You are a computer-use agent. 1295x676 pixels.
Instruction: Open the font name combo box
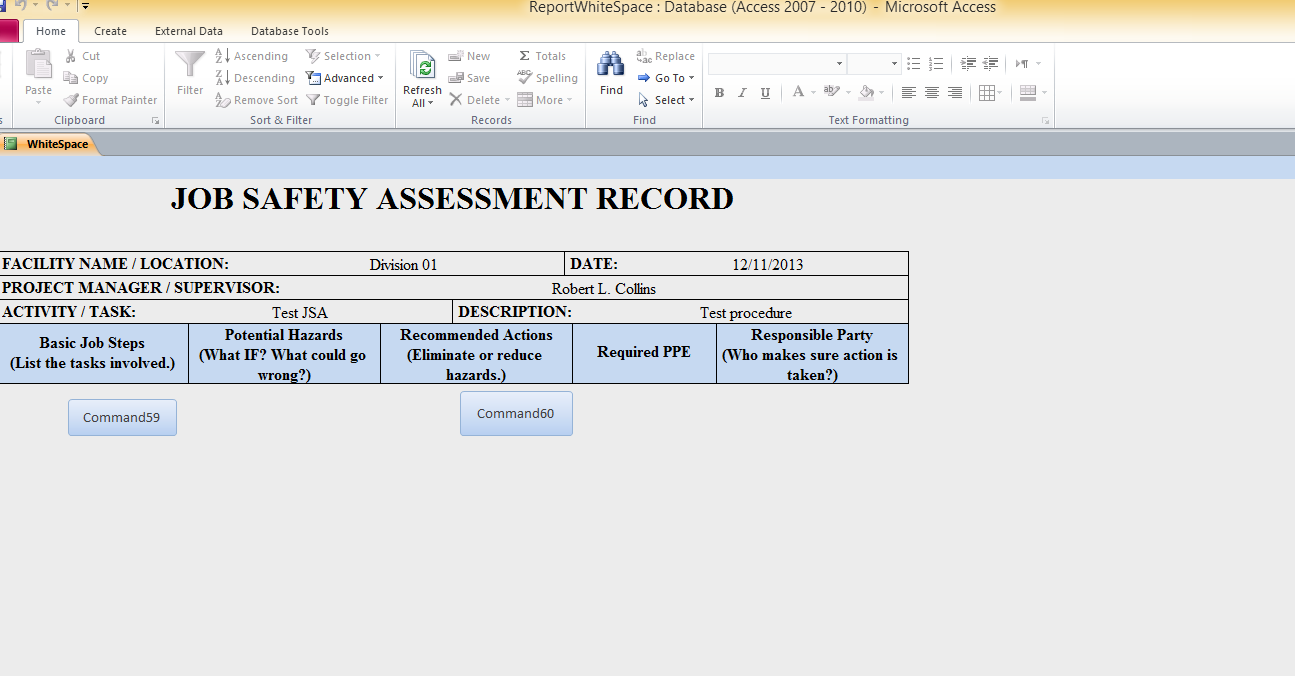[x=777, y=64]
